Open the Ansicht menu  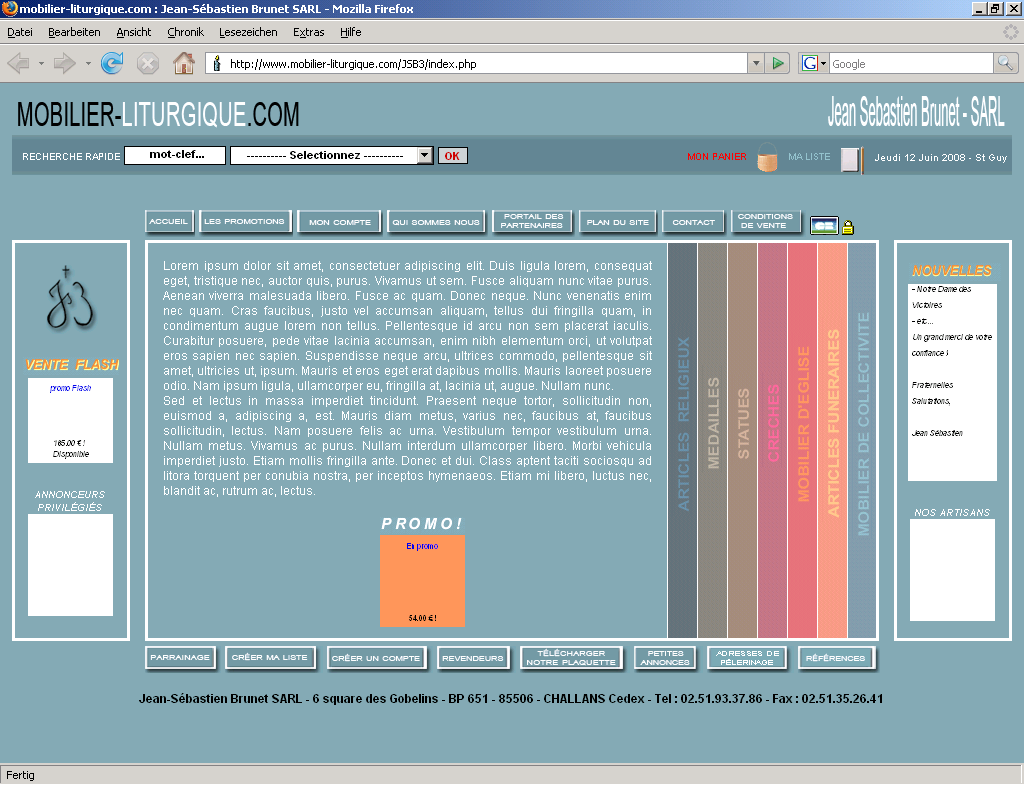(x=134, y=32)
